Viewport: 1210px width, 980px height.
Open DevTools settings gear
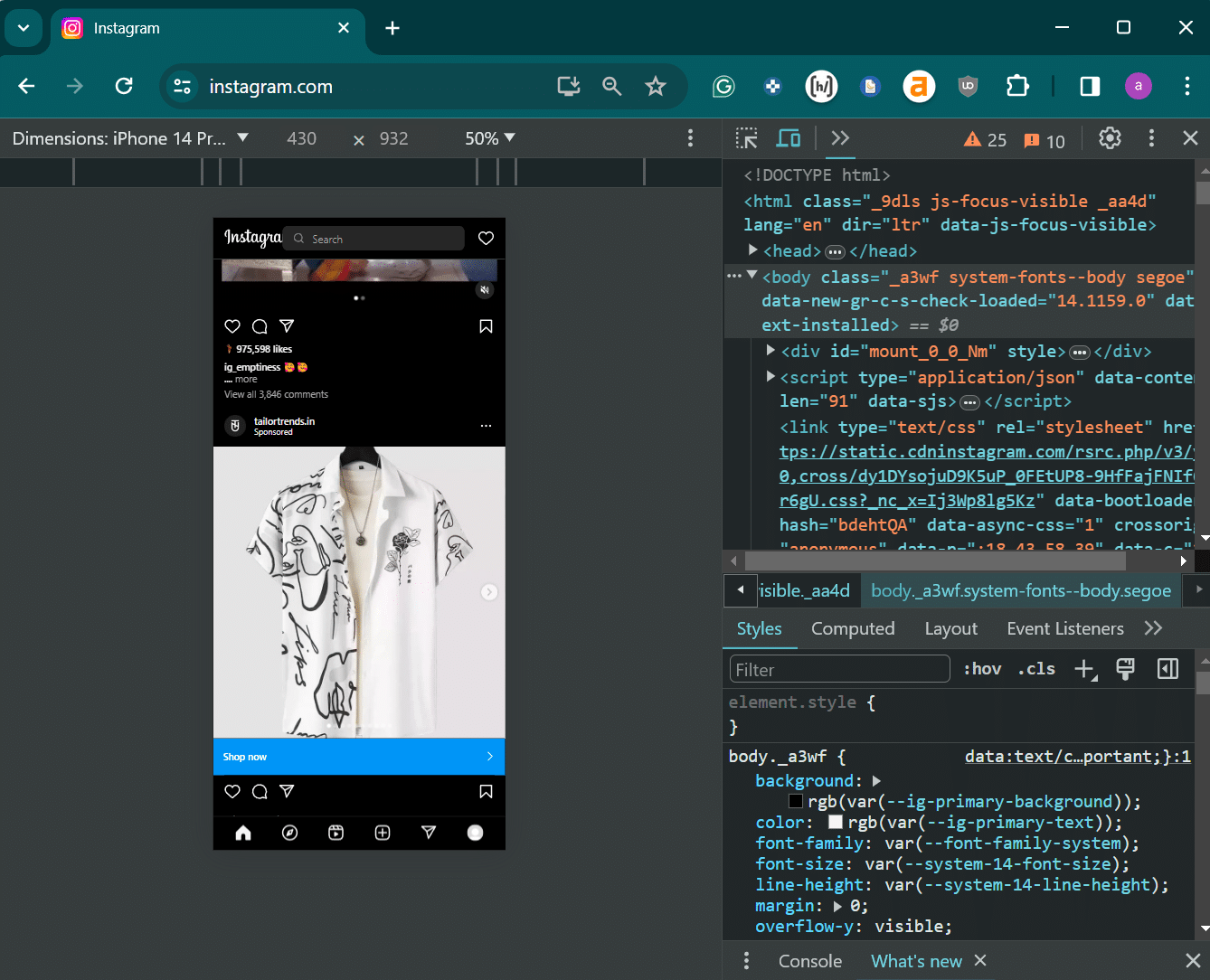[1110, 138]
